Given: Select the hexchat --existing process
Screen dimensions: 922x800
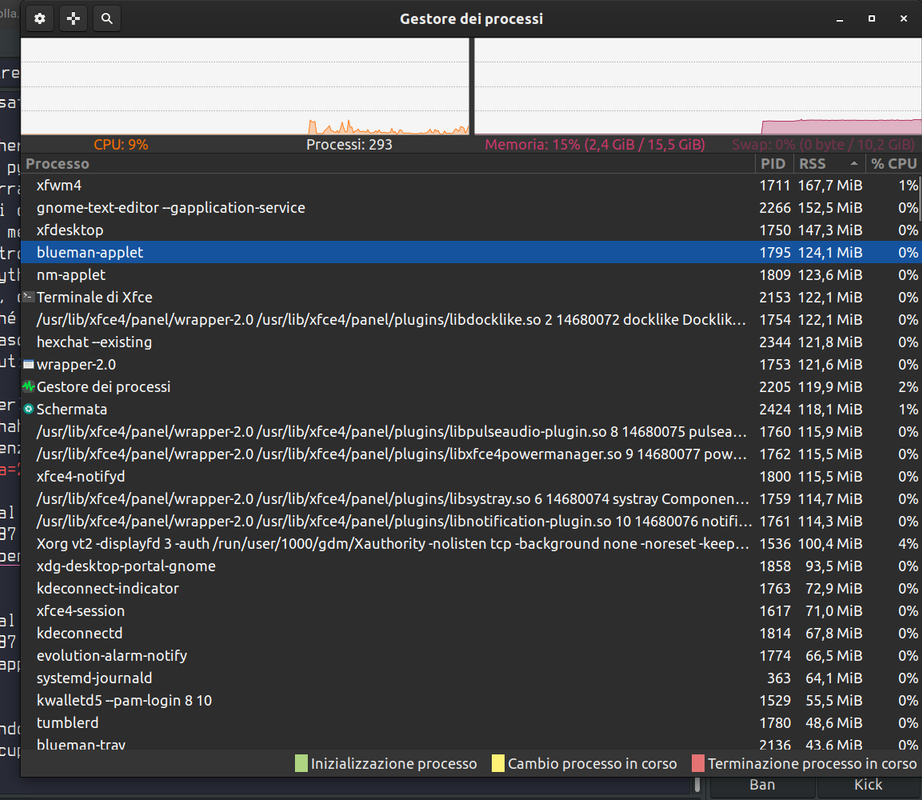Looking at the screenshot, I should click(470, 342).
